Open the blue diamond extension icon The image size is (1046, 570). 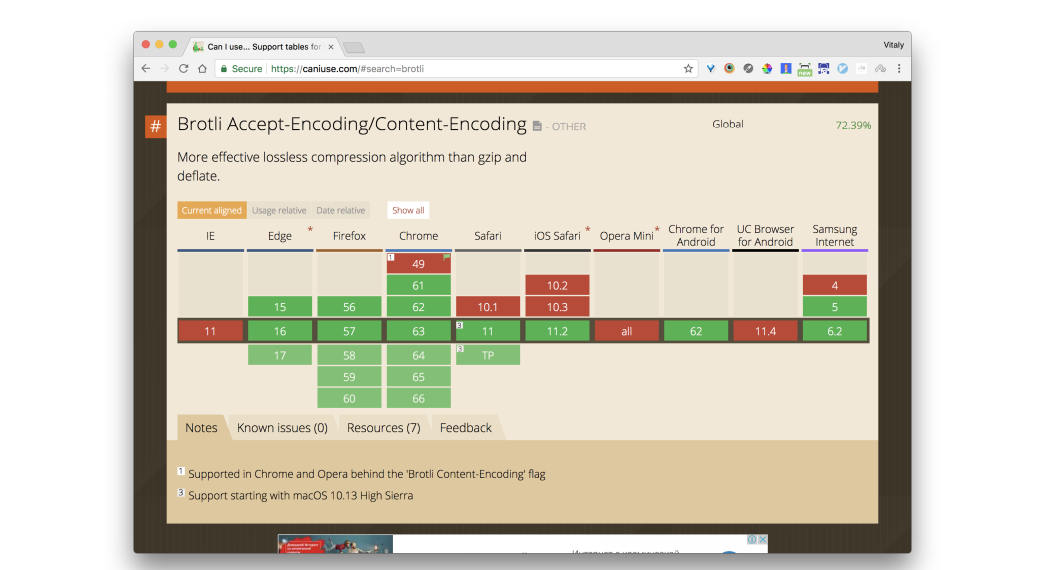(x=710, y=69)
